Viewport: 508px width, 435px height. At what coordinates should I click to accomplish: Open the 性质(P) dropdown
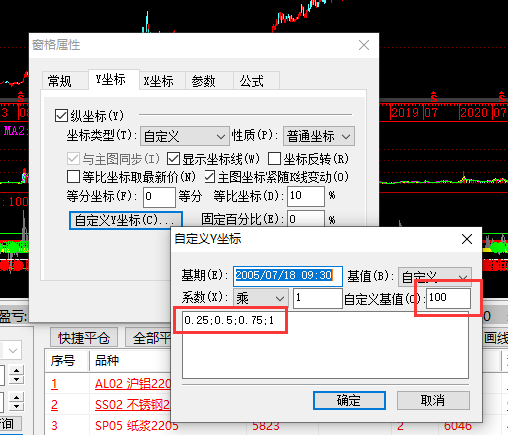(x=319, y=136)
